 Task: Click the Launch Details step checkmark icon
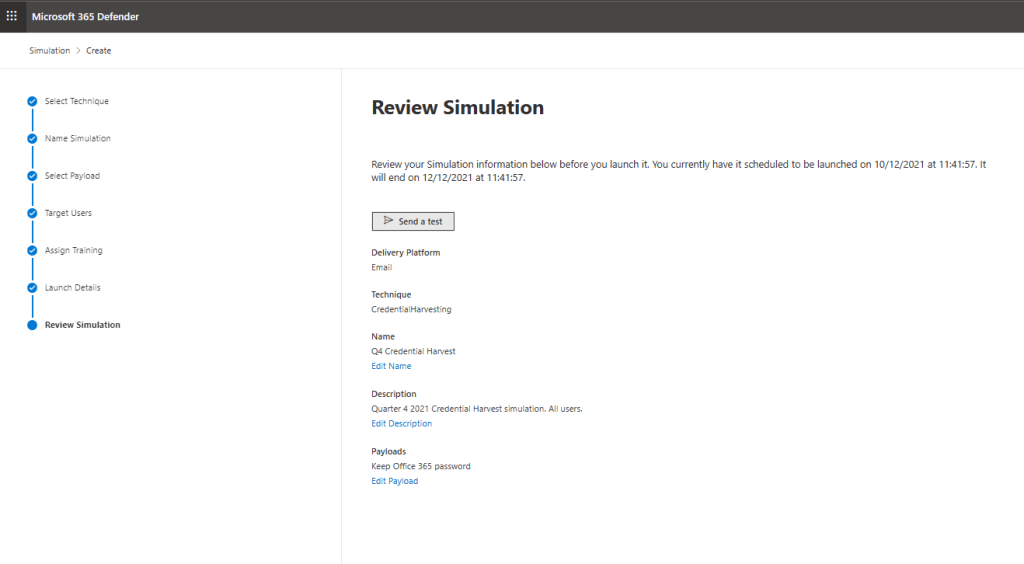coord(33,288)
